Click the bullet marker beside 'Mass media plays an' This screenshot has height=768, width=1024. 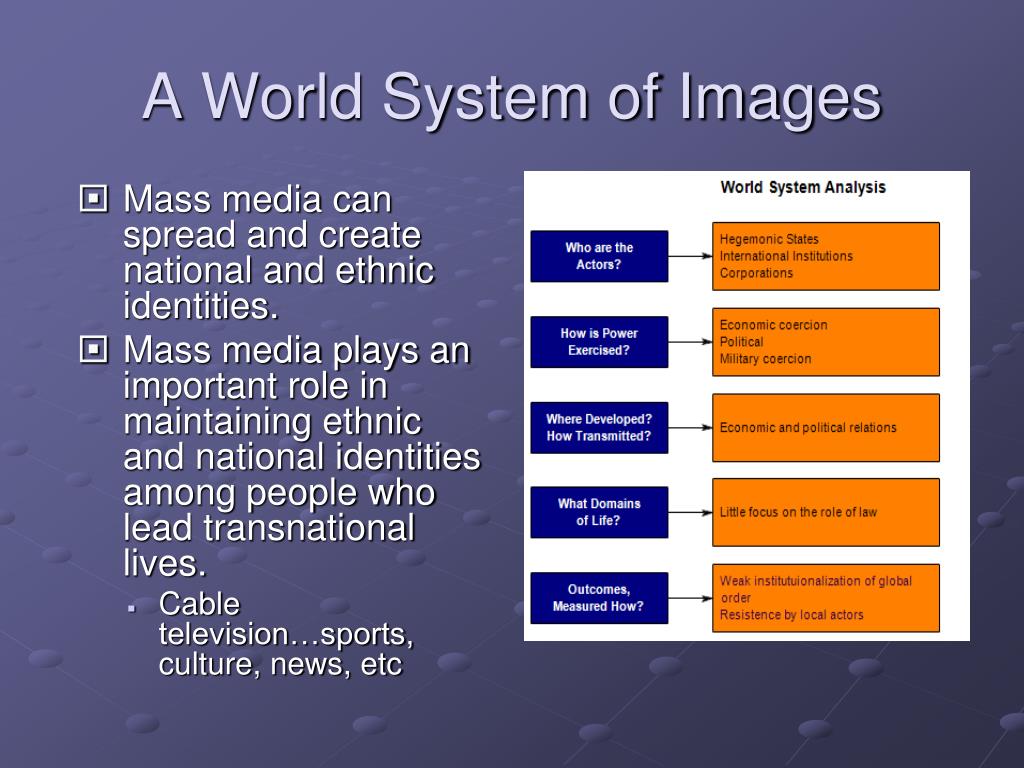tap(93, 349)
